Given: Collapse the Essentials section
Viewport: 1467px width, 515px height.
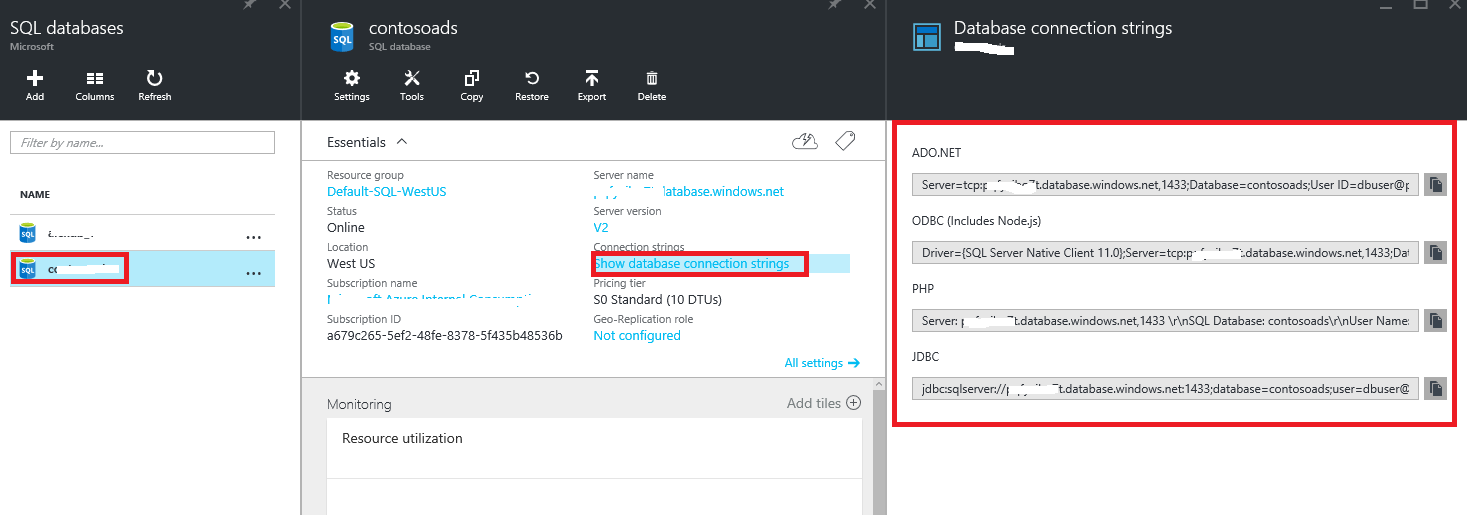Looking at the screenshot, I should [402, 142].
